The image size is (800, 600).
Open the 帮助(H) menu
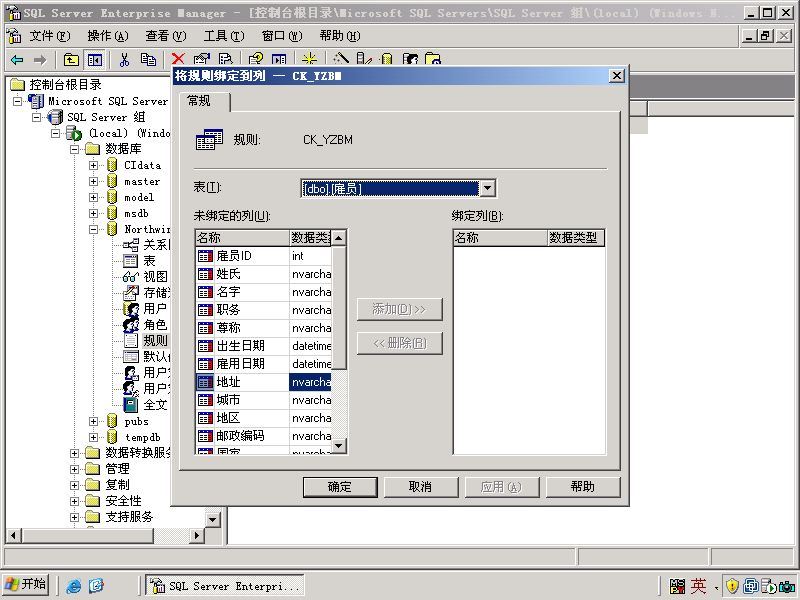(340, 36)
